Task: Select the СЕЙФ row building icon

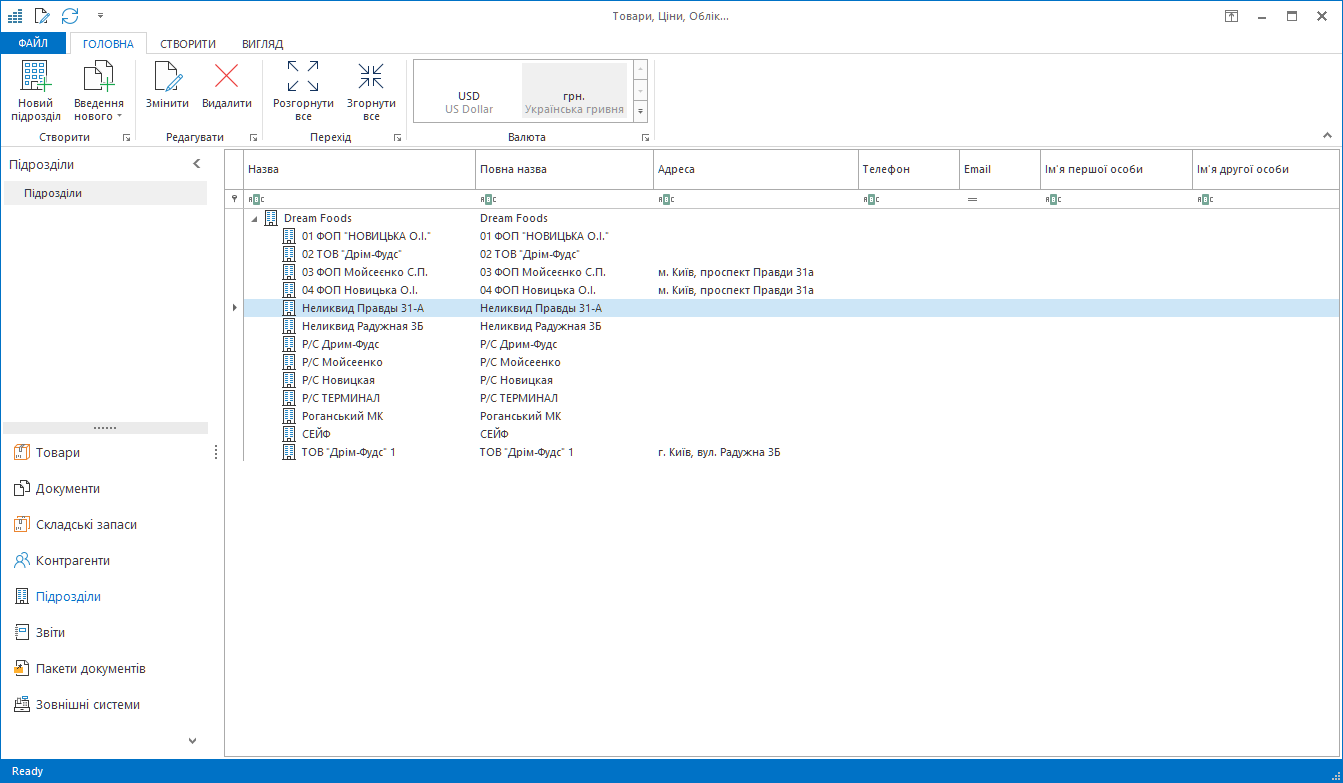Action: click(290, 434)
